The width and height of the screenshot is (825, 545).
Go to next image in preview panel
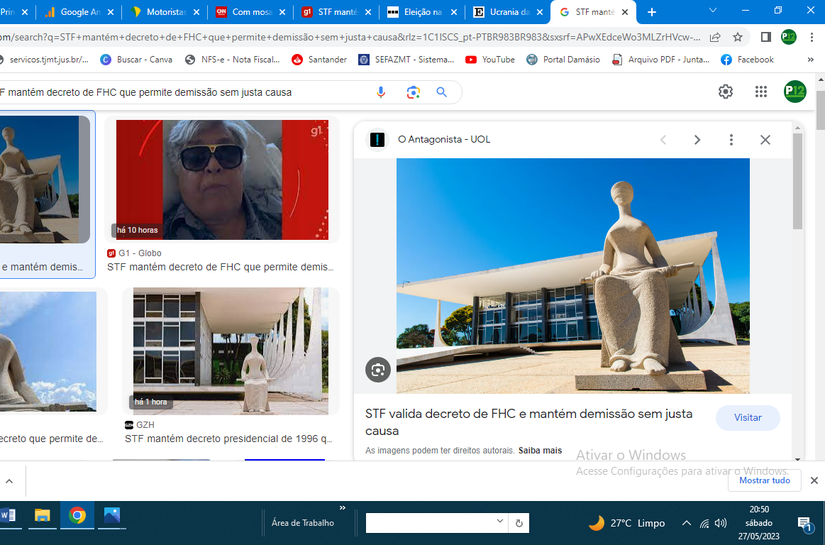(697, 139)
